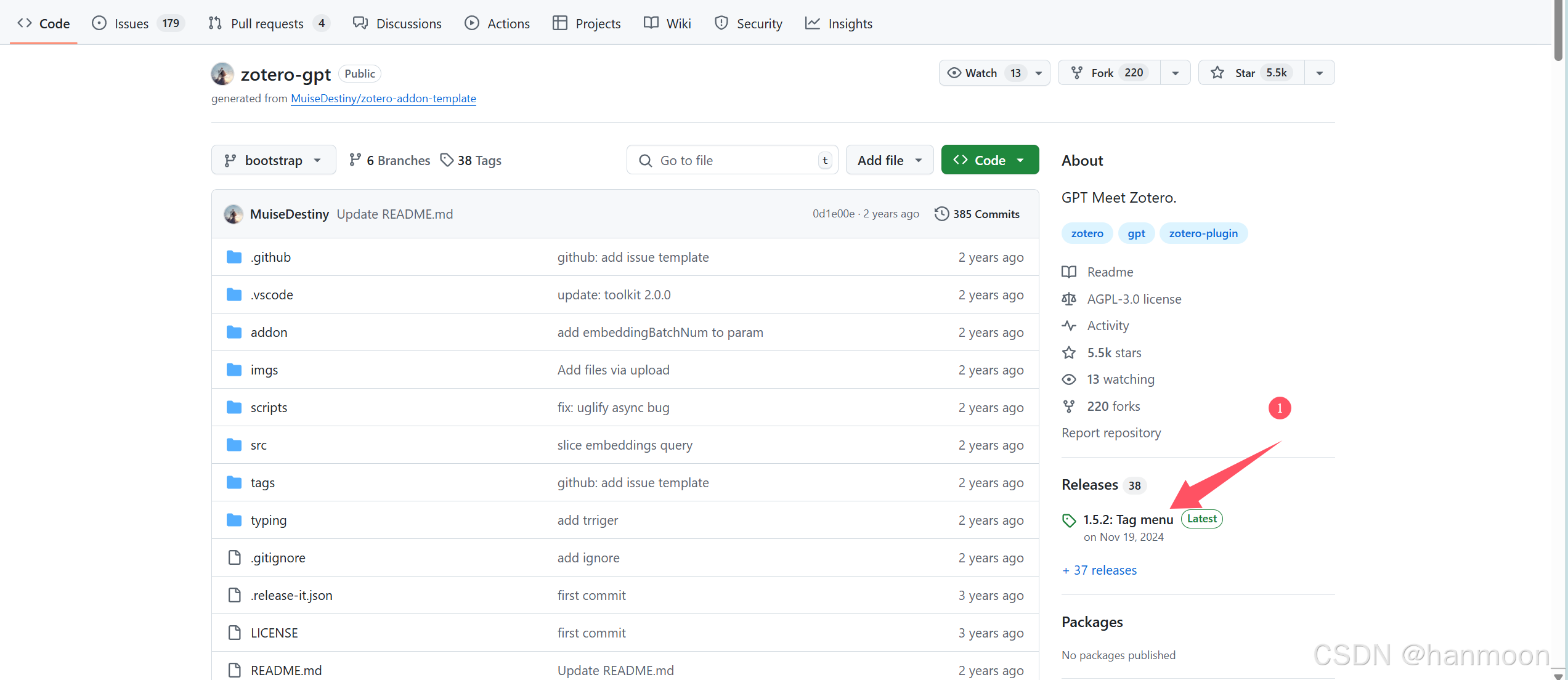Click the commit history clock icon

(x=941, y=214)
